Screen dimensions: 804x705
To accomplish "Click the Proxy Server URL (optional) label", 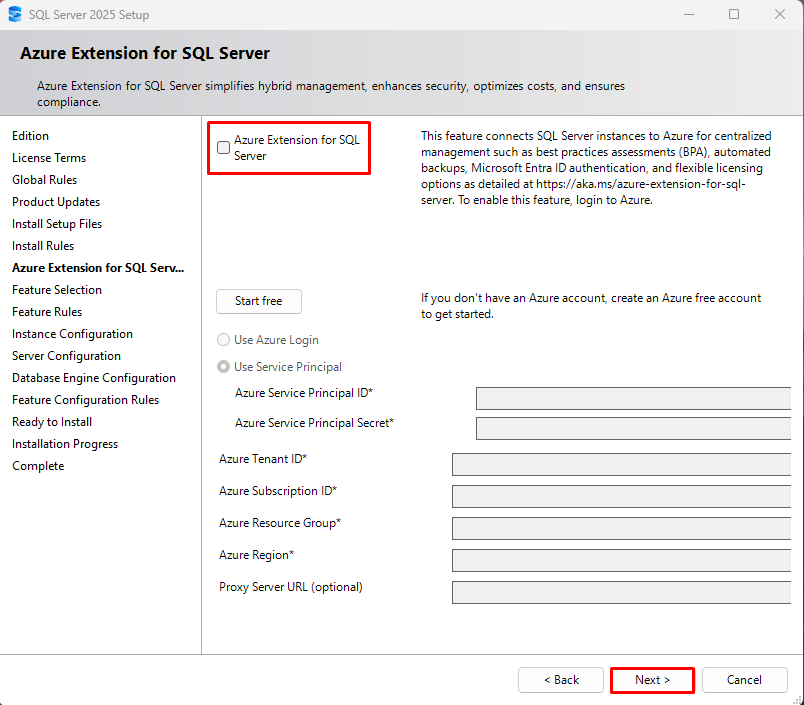I will tap(291, 587).
